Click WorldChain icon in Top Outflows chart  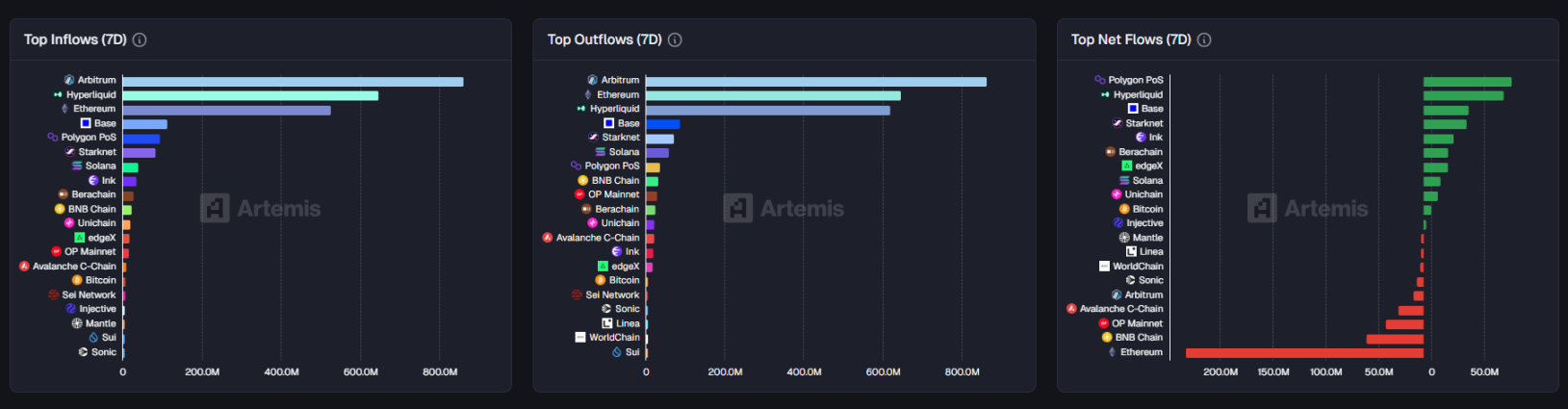pyautogui.click(x=580, y=337)
